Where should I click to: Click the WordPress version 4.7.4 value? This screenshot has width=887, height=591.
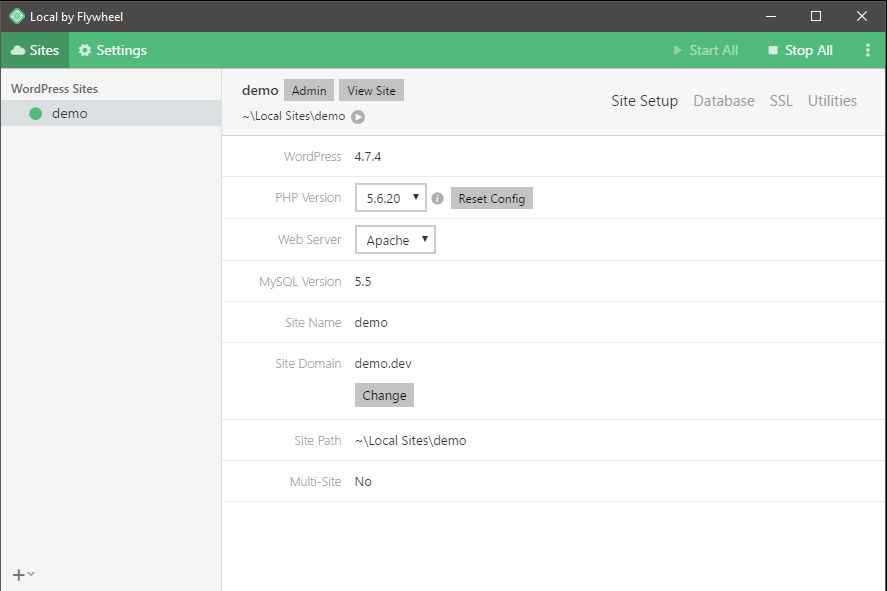pyautogui.click(x=368, y=157)
